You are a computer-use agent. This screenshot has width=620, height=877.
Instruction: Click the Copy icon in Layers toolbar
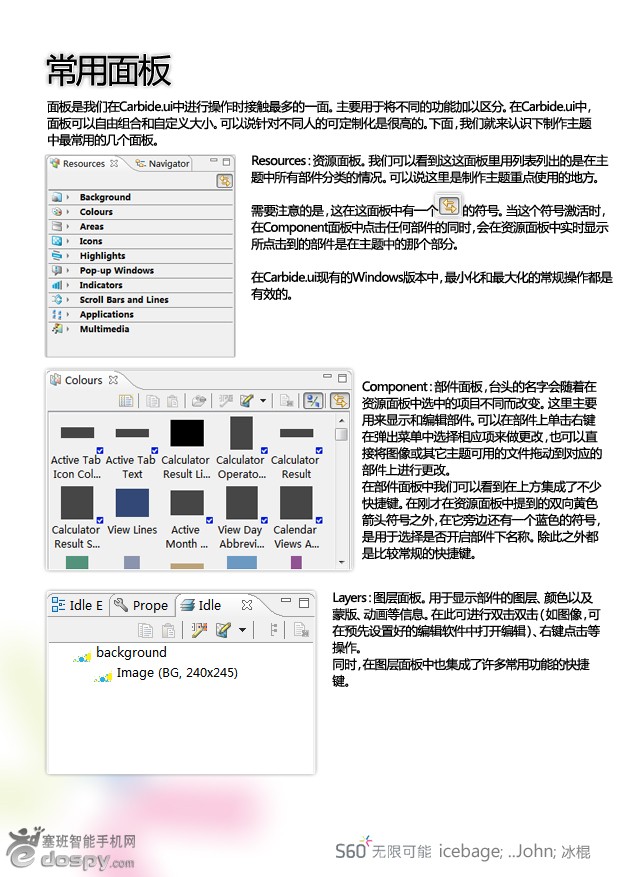coord(145,630)
